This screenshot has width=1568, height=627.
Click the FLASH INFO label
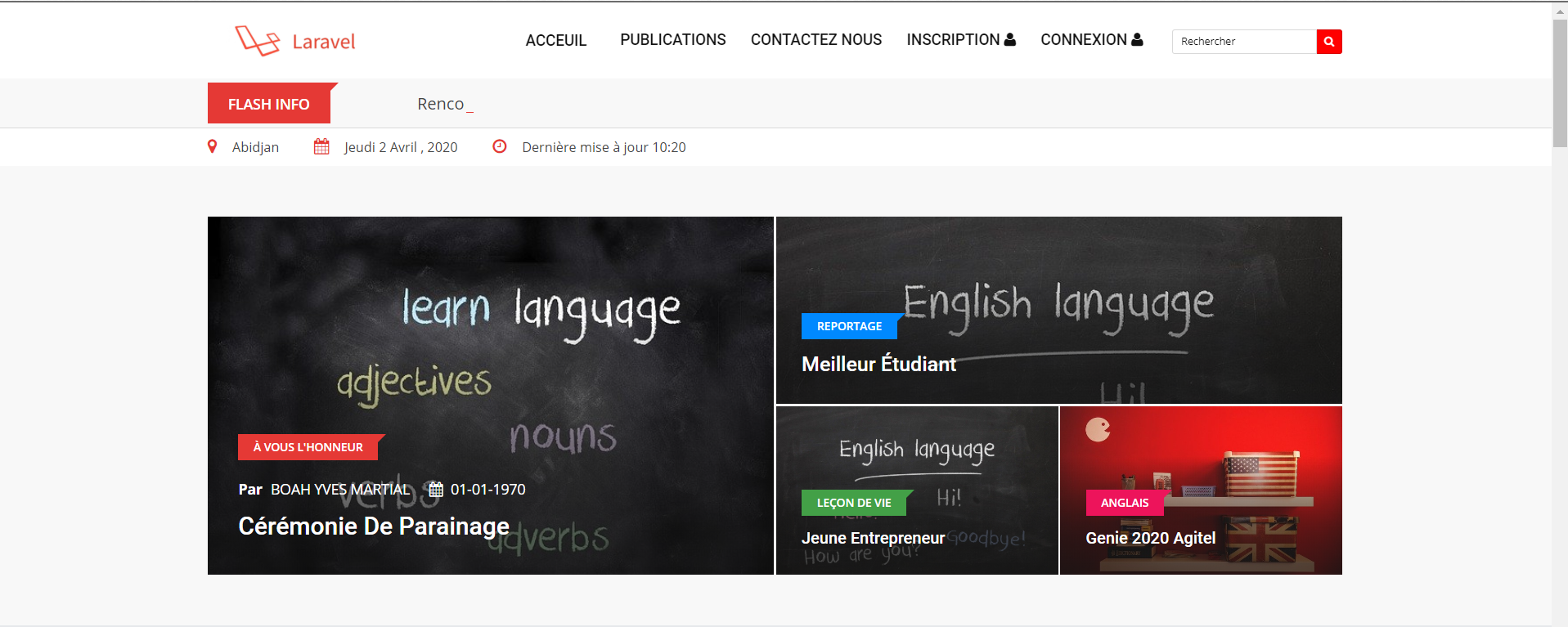[269, 104]
